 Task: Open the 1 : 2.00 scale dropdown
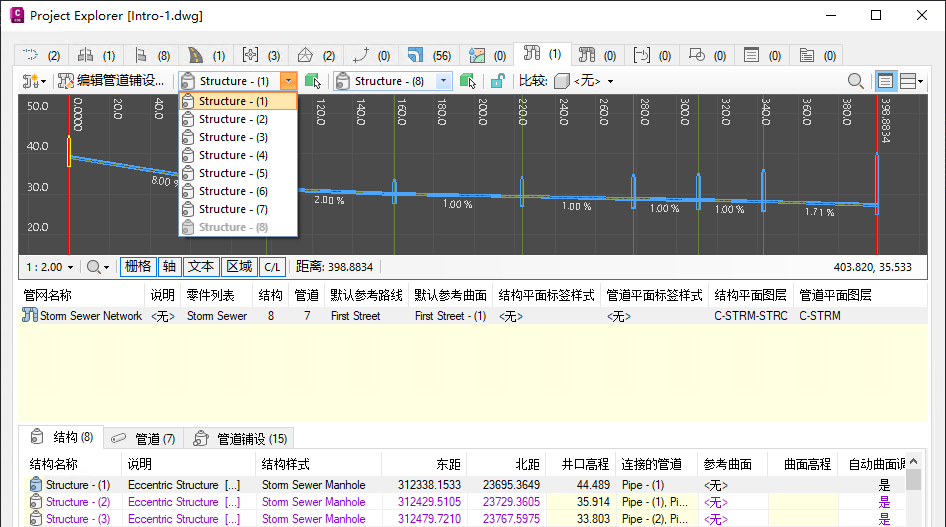[x=49, y=267]
